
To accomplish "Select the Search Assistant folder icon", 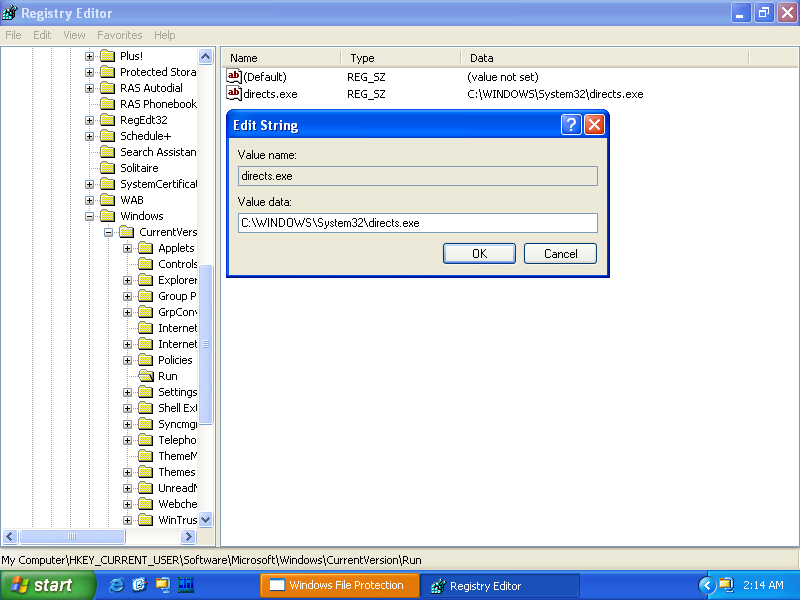I will pos(107,152).
